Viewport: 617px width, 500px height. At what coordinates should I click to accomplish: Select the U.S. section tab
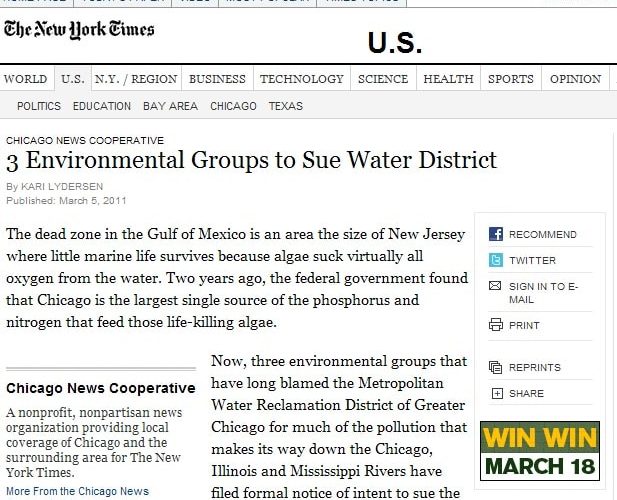point(73,79)
